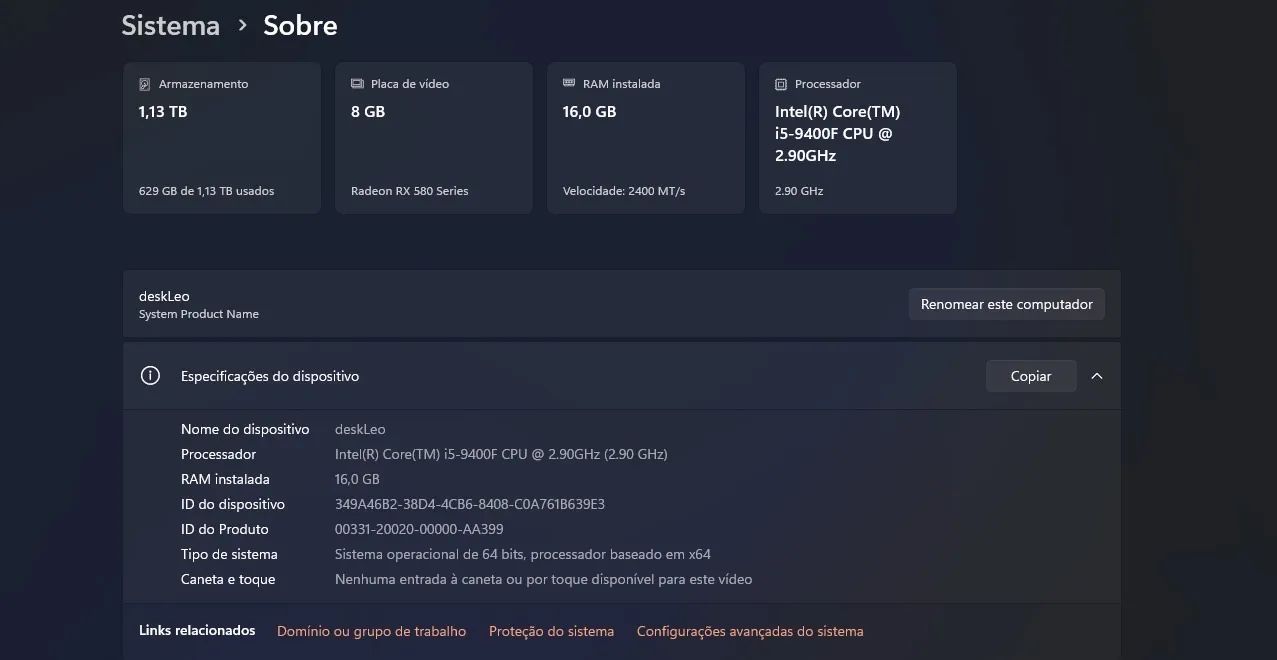The height and width of the screenshot is (660, 1277).
Task: Click the 'Links relacionados' label
Action: [x=197, y=631]
